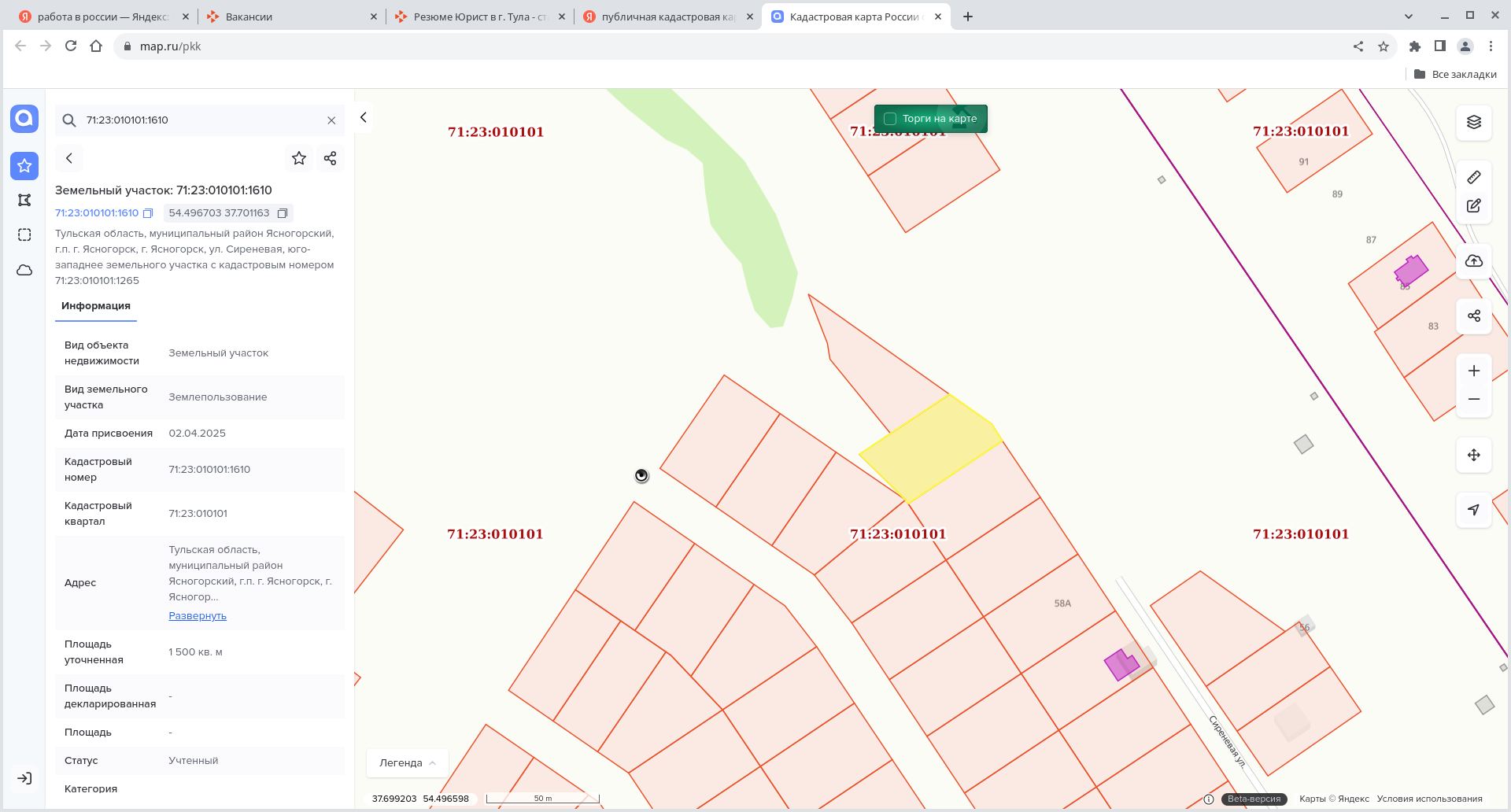Clear the cadastral number search field
Viewport: 1511px width, 812px height.
331,120
